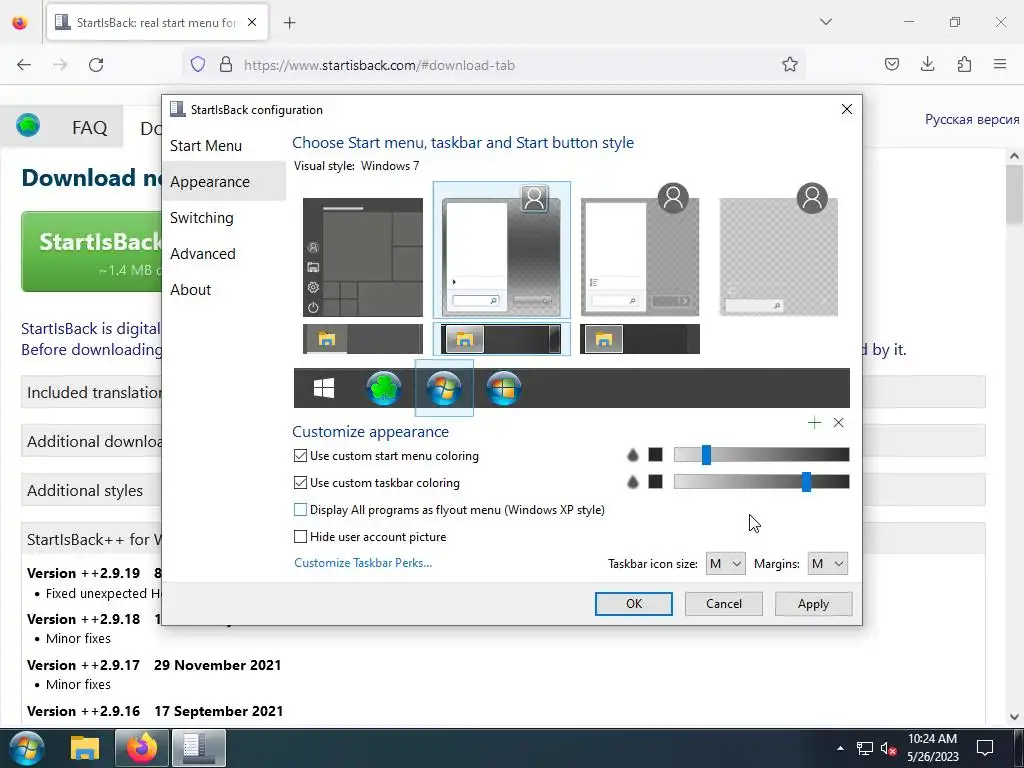Choose the highlighted Windows 7 taskbar style
1024x768 pixels.
[x=502, y=339]
